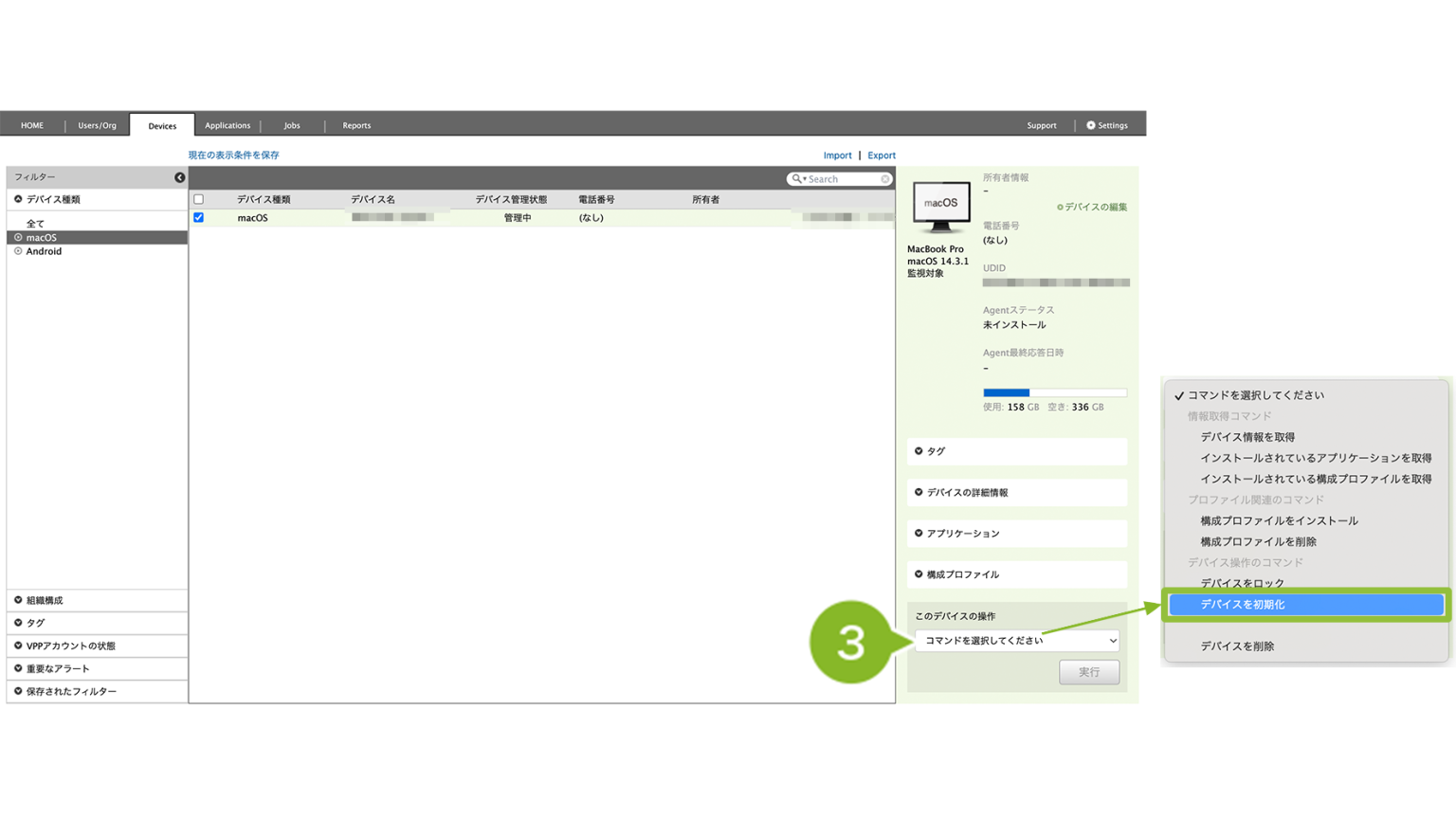This screenshot has height=819, width=1456.
Task: Switch to the Applications tab
Action: click(227, 125)
